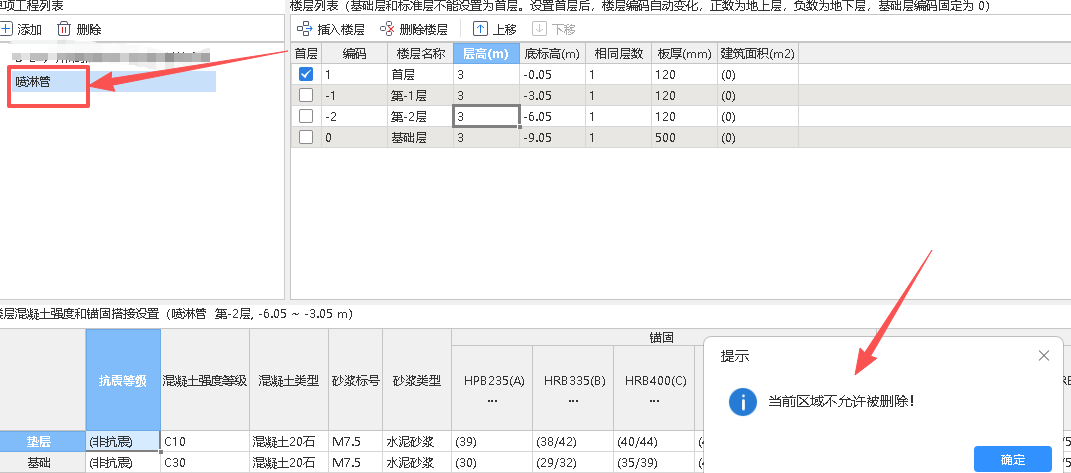1071x473 pixels.
Task: Click the 下移 down arrow button
Action: 554,29
